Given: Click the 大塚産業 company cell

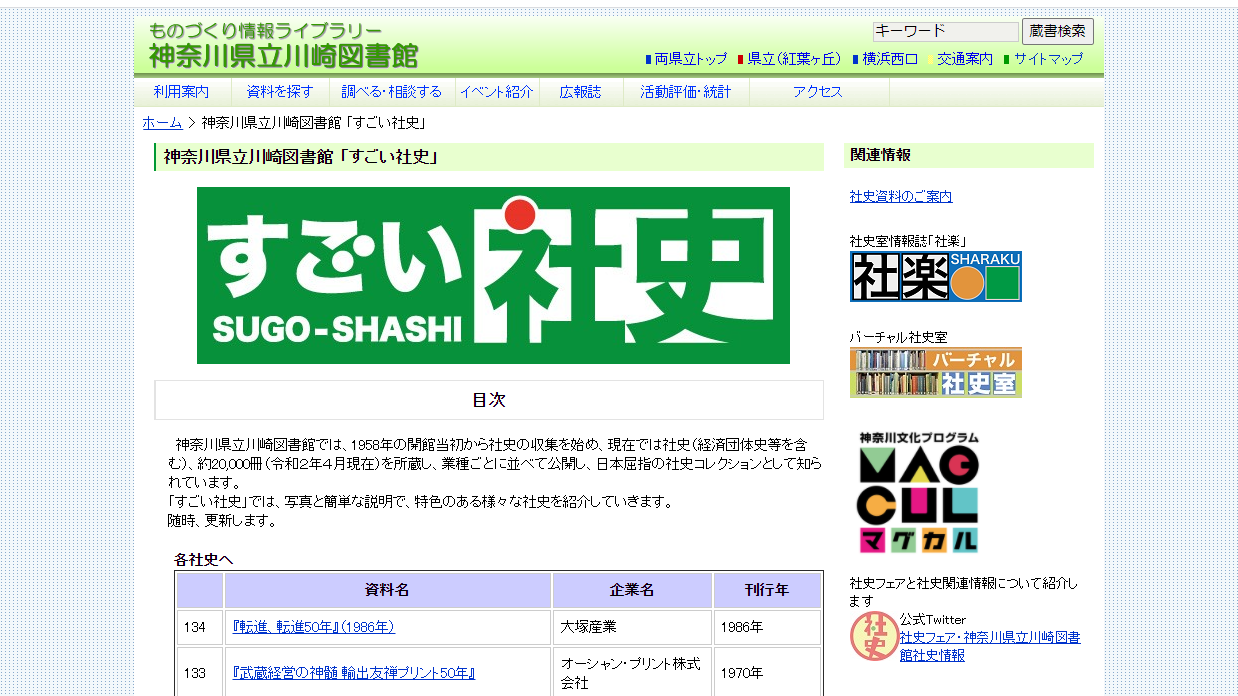Looking at the screenshot, I should tap(632, 627).
